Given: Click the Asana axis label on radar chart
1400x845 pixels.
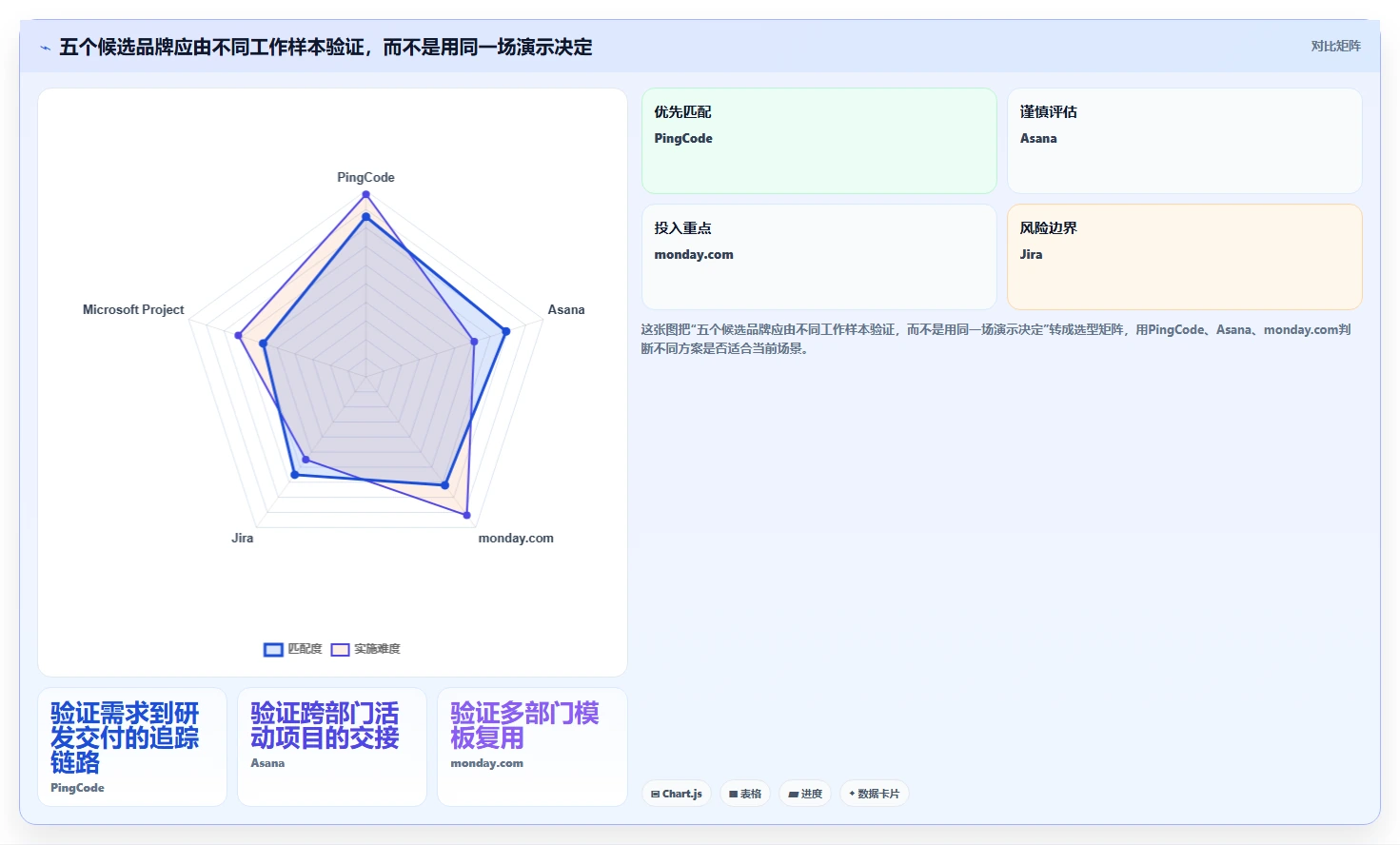Looking at the screenshot, I should click(x=566, y=309).
